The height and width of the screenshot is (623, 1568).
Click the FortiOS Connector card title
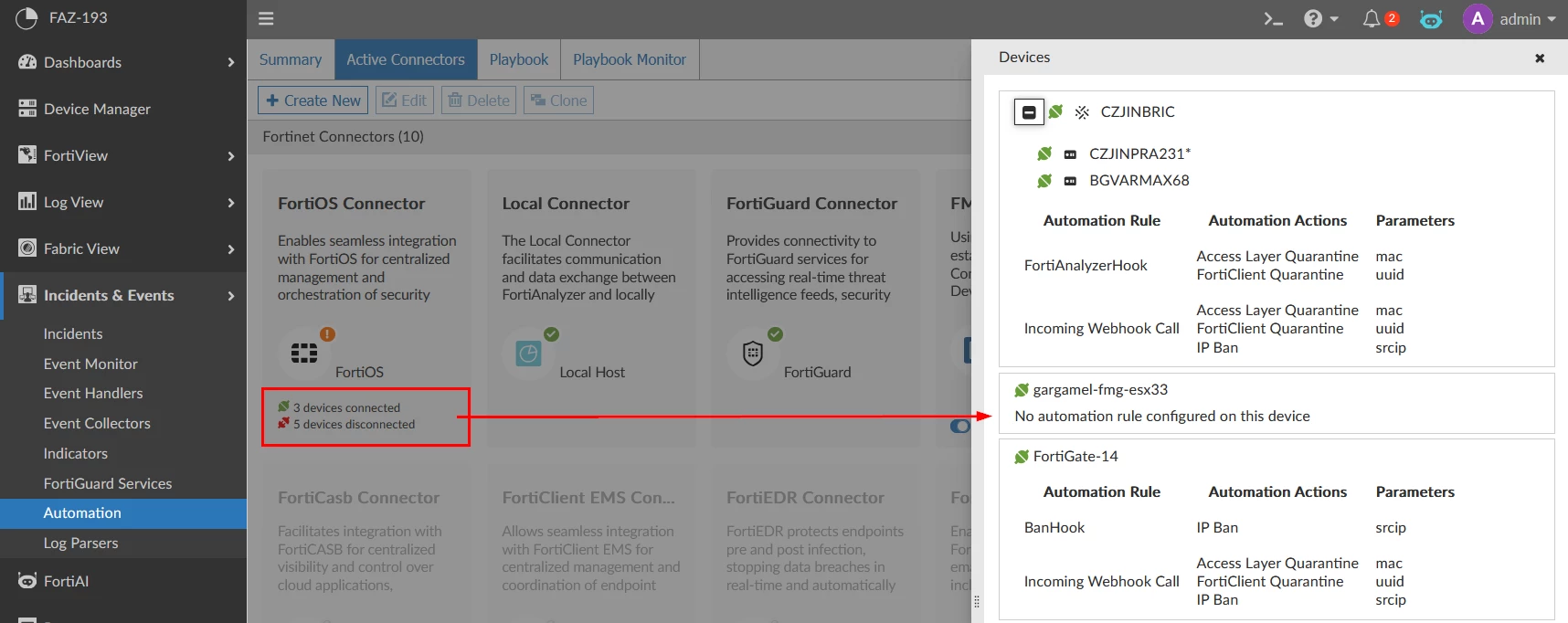pyautogui.click(x=351, y=204)
